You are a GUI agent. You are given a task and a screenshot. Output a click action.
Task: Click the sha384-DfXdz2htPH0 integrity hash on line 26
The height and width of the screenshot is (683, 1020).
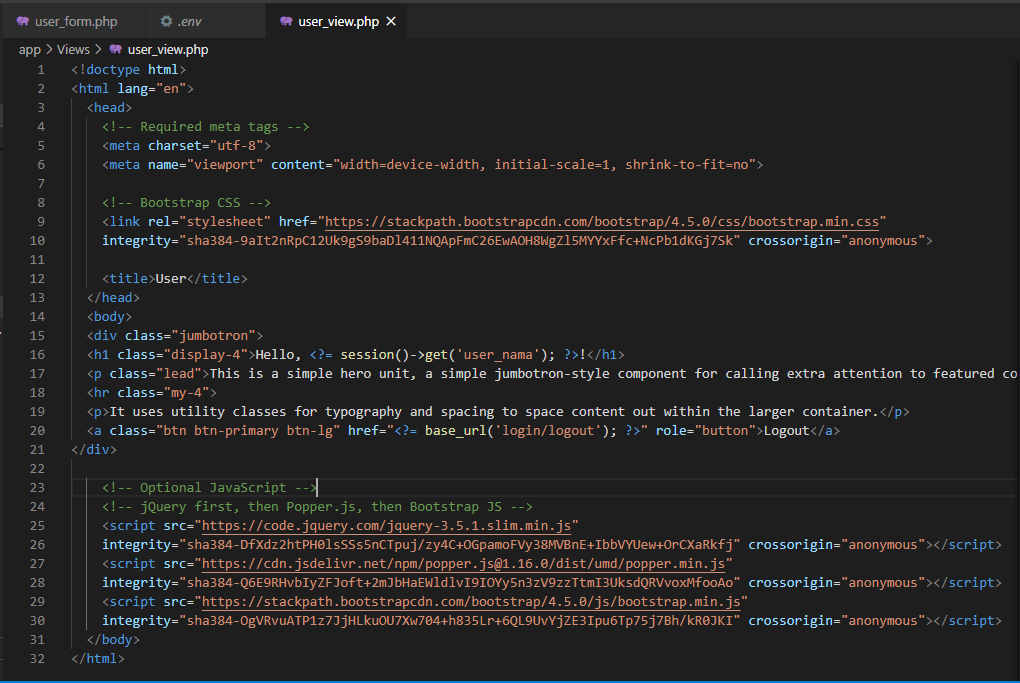click(x=459, y=544)
